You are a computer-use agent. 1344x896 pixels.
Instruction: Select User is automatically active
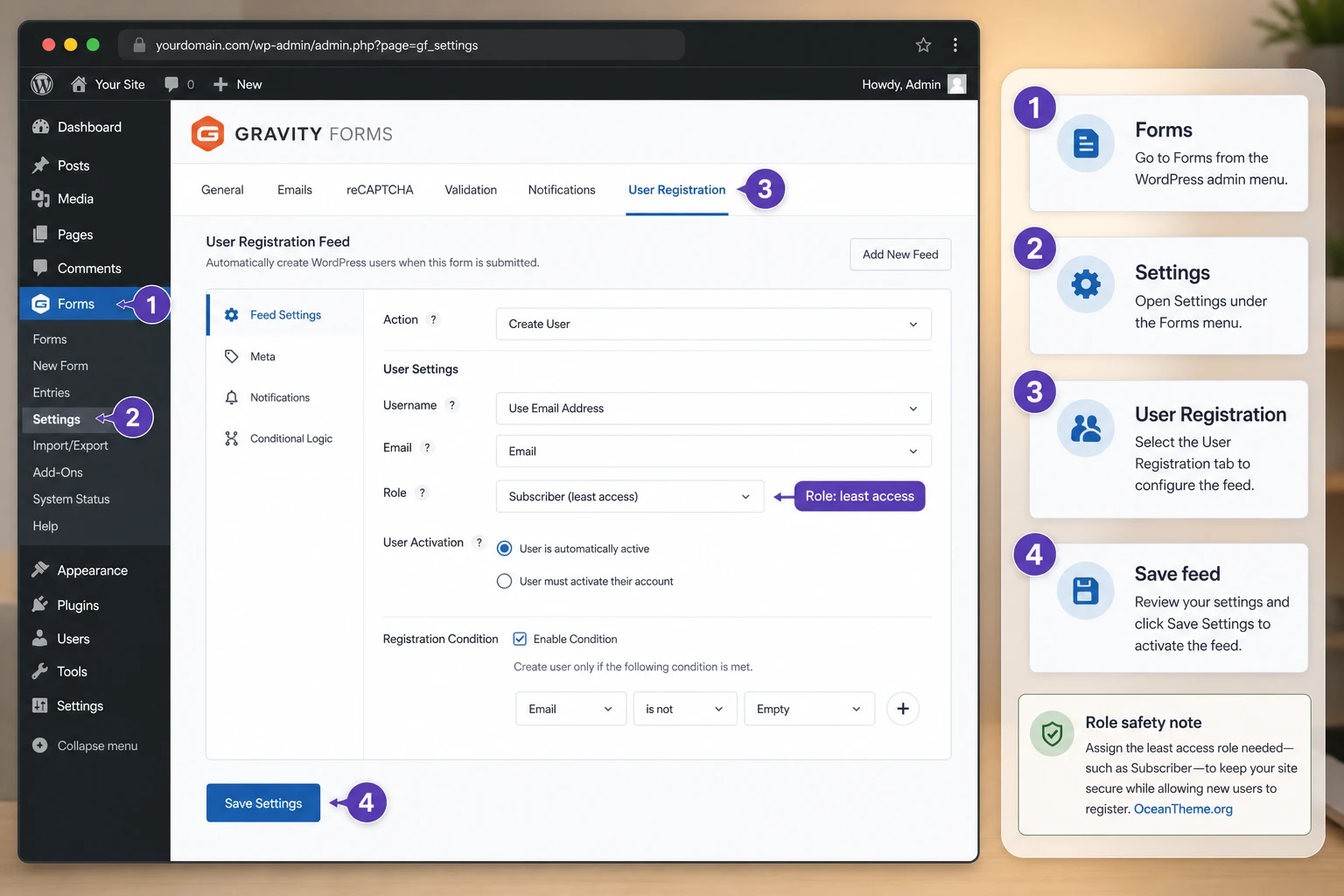pos(504,549)
